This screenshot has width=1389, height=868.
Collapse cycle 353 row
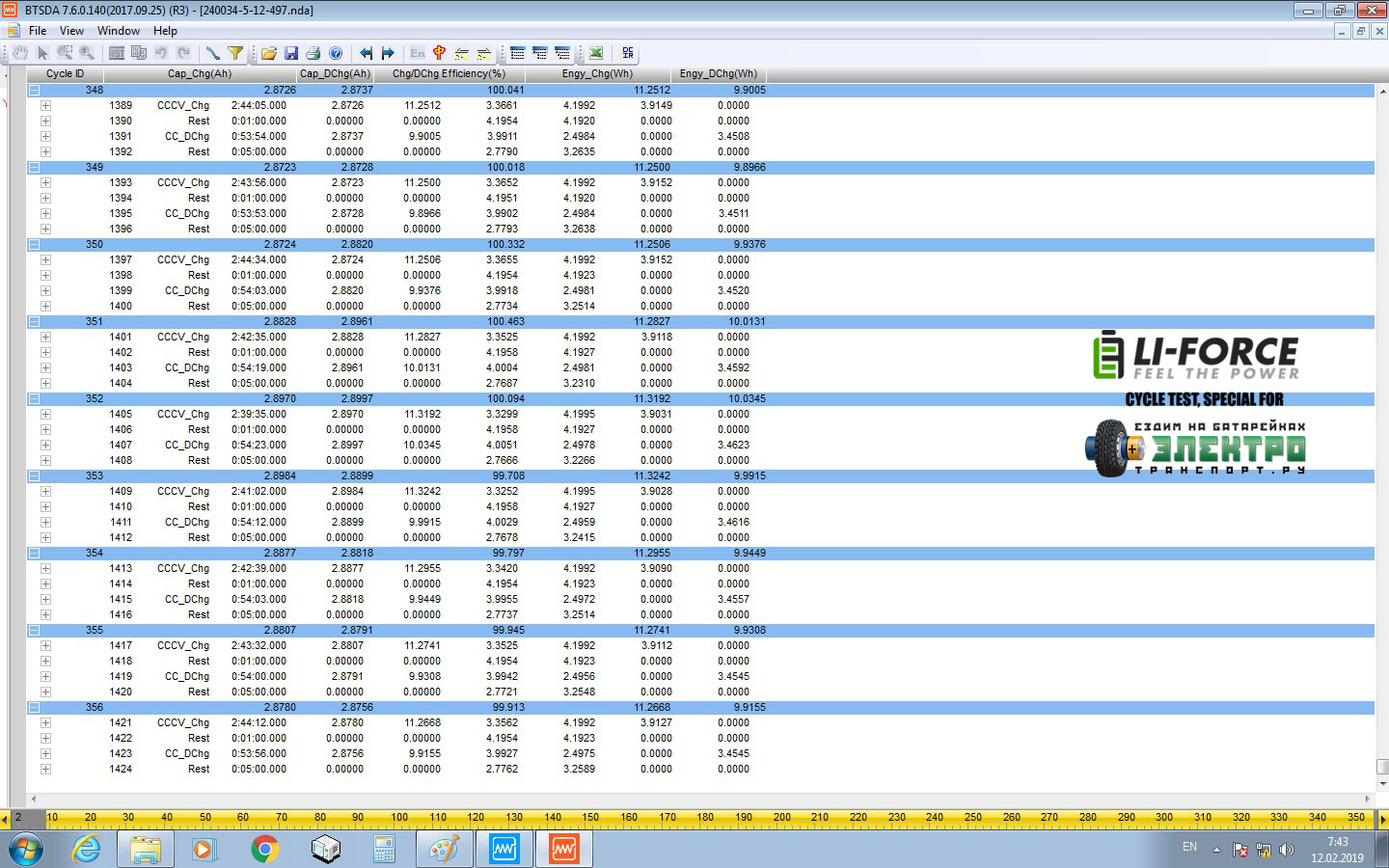click(34, 475)
